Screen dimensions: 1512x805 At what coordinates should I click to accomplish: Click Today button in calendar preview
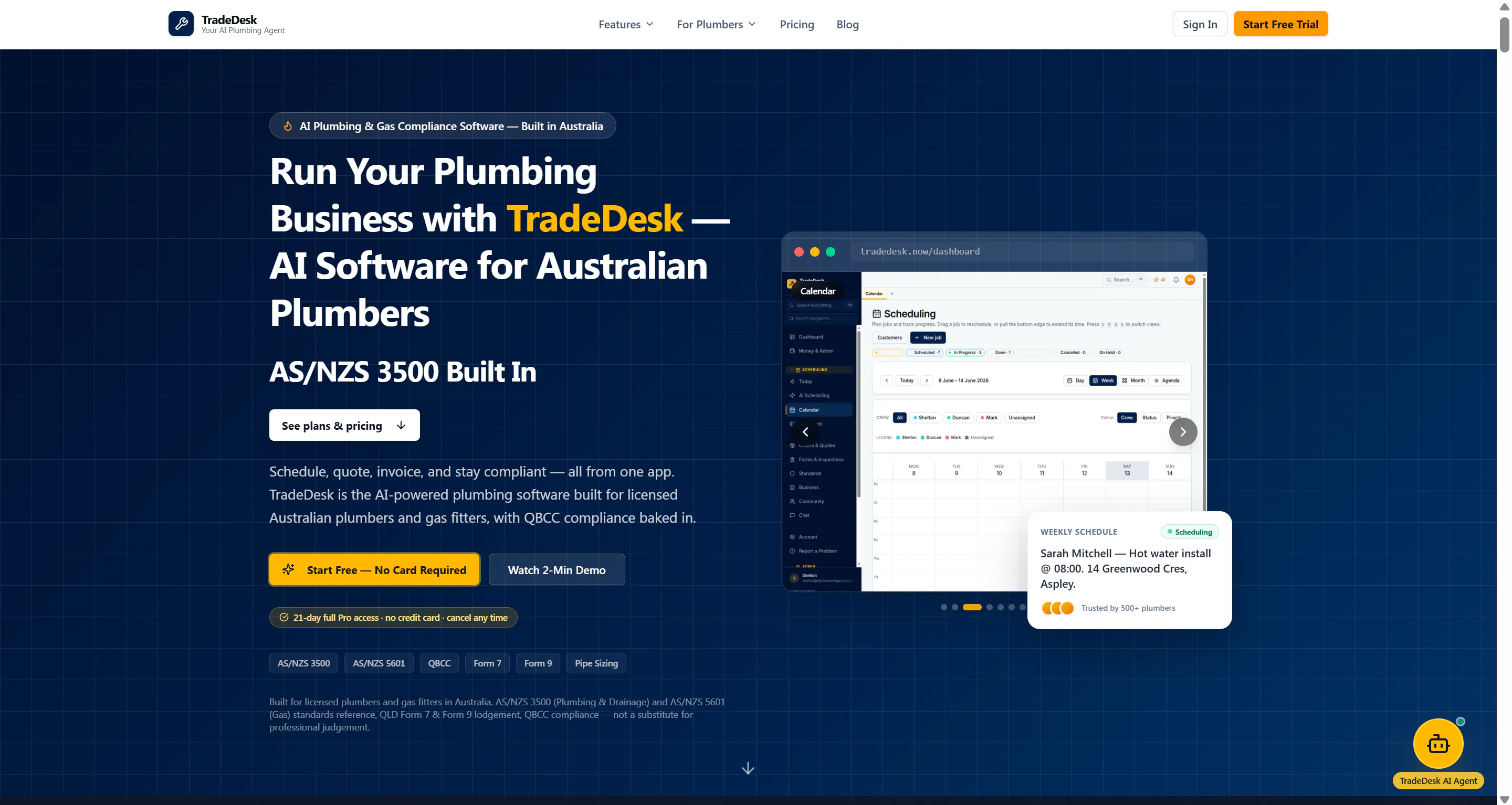click(x=906, y=380)
